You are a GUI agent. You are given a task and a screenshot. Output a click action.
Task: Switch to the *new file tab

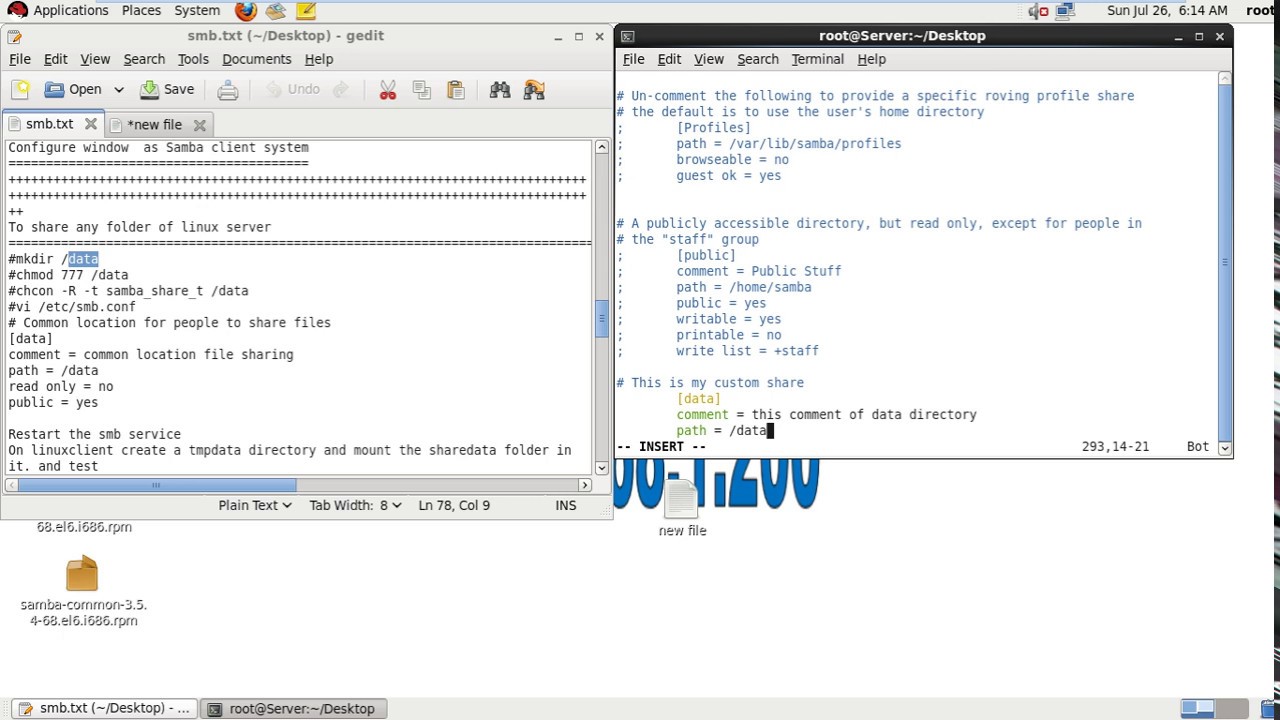pos(154,124)
